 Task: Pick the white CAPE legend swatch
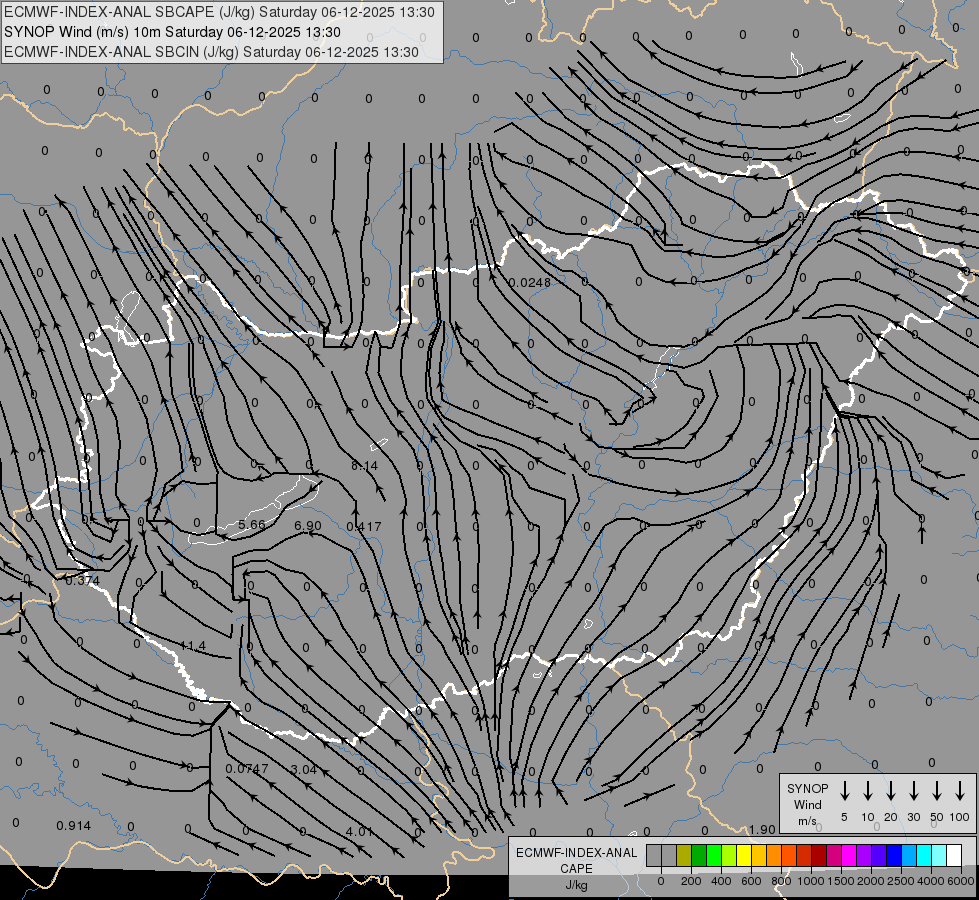pos(954,855)
